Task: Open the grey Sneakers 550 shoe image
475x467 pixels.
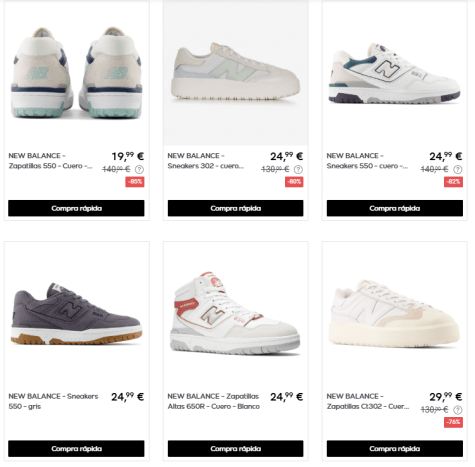Action: [77, 313]
